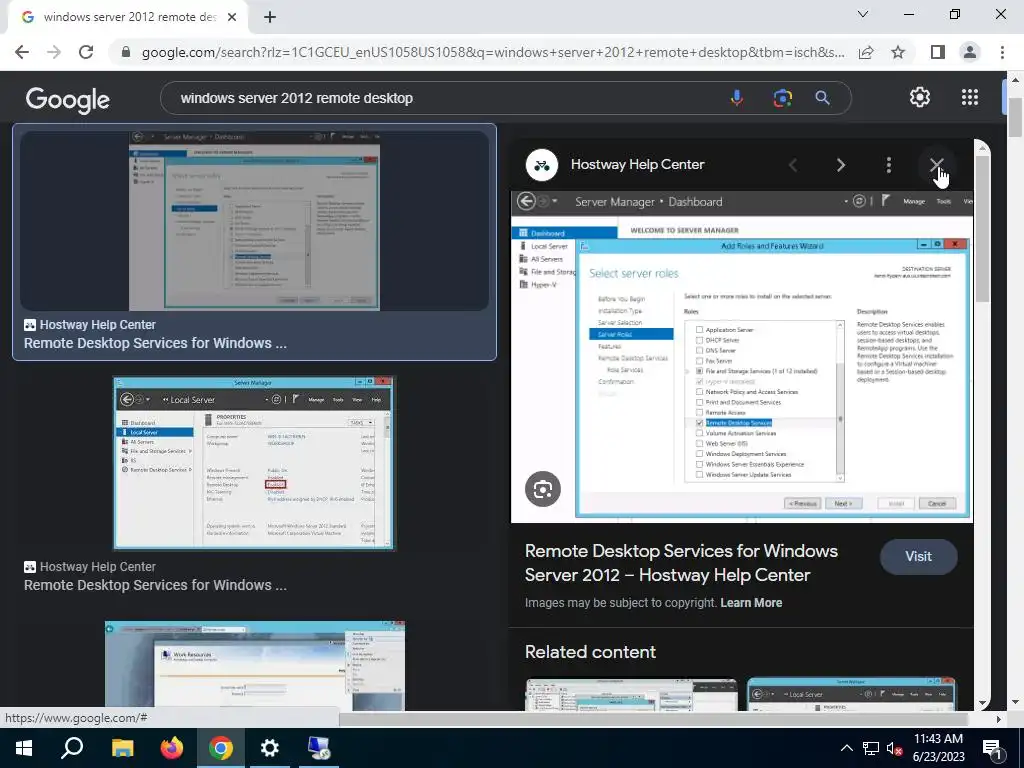
Task: Open the notification center icon
Action: click(993, 748)
